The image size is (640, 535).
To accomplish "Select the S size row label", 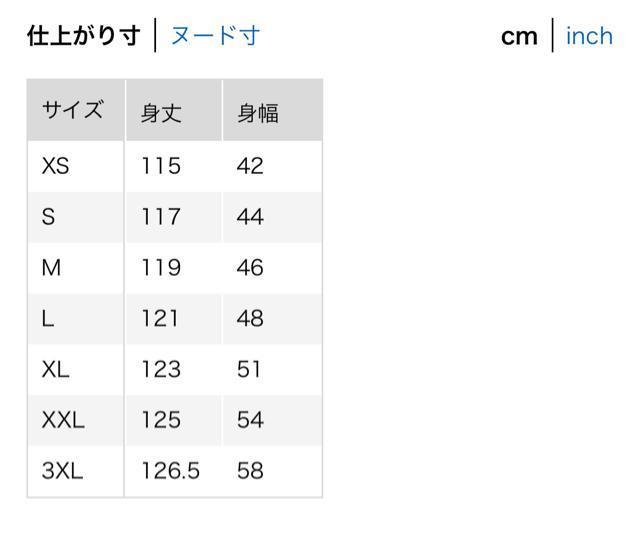I will point(49,217).
